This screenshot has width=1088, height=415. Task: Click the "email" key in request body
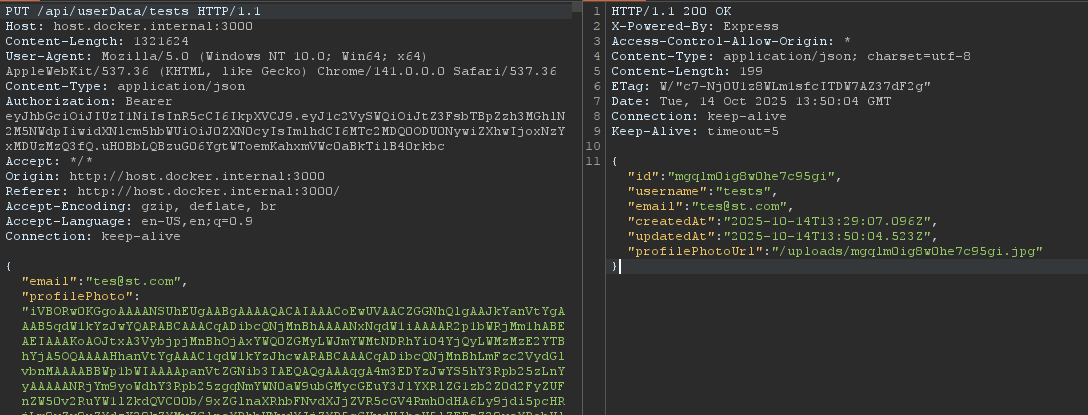(49, 281)
